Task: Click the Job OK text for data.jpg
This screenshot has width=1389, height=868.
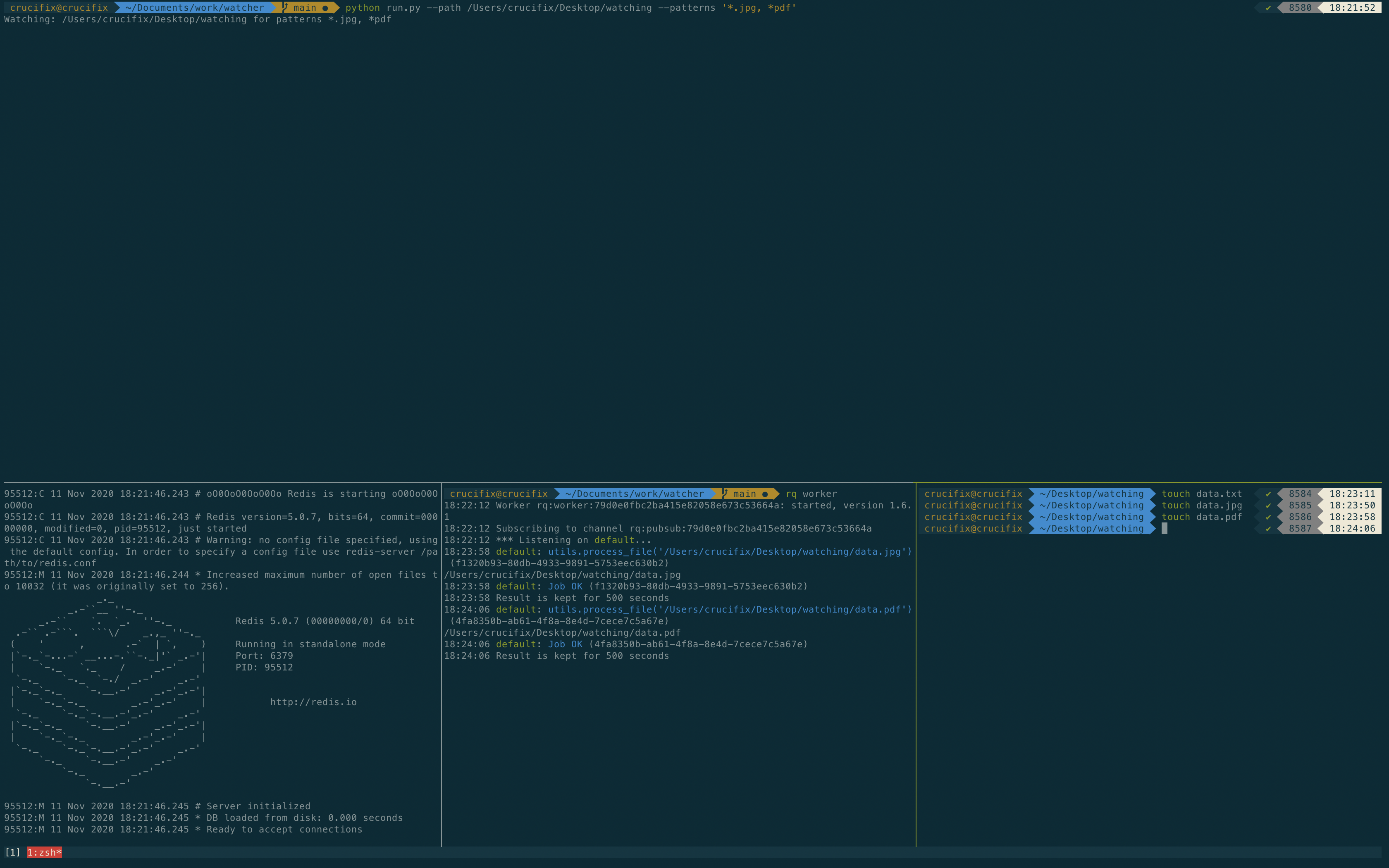Action: (x=566, y=586)
